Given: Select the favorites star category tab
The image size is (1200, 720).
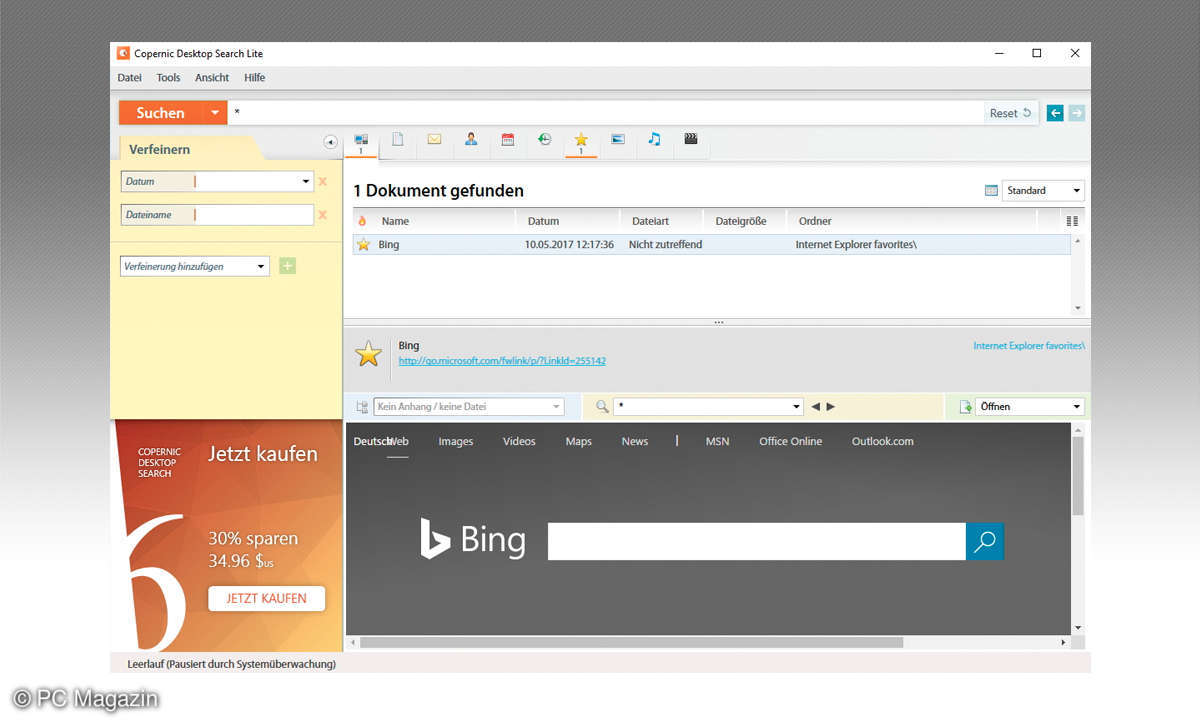Looking at the screenshot, I should click(x=581, y=142).
